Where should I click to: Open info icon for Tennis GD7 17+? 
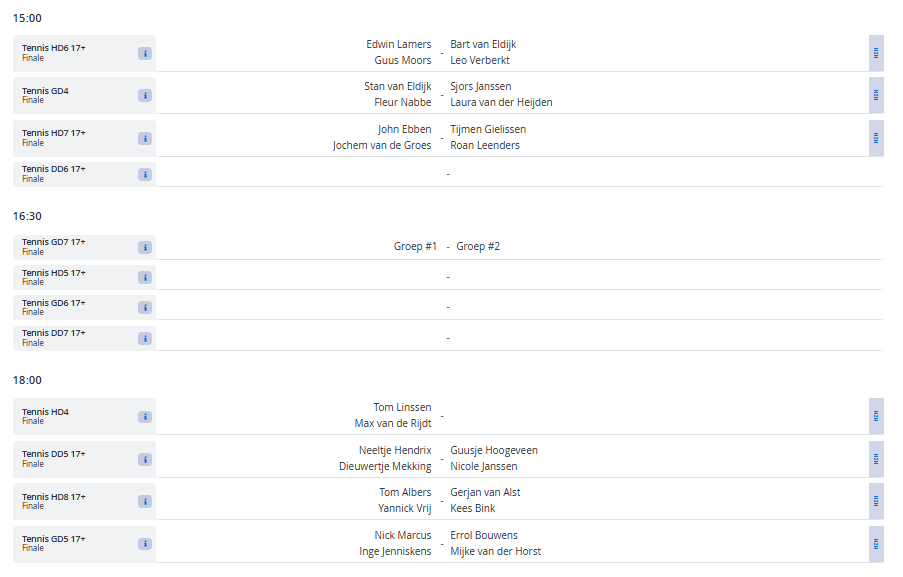pos(145,247)
